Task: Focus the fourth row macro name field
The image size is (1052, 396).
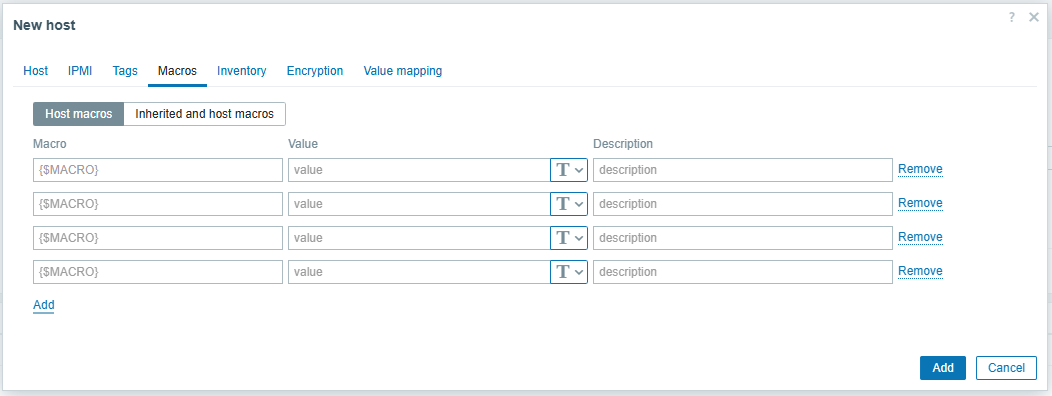Action: click(158, 272)
